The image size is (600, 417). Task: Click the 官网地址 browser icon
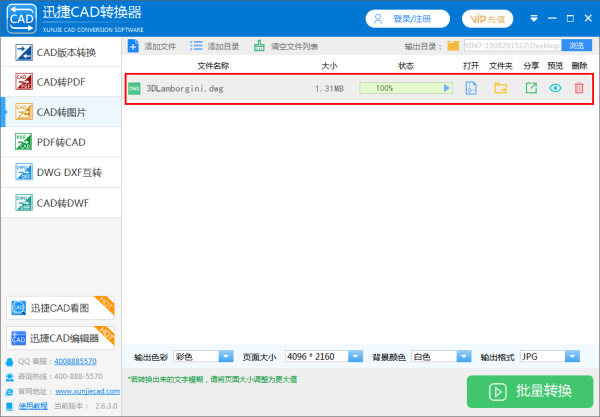(x=10, y=392)
